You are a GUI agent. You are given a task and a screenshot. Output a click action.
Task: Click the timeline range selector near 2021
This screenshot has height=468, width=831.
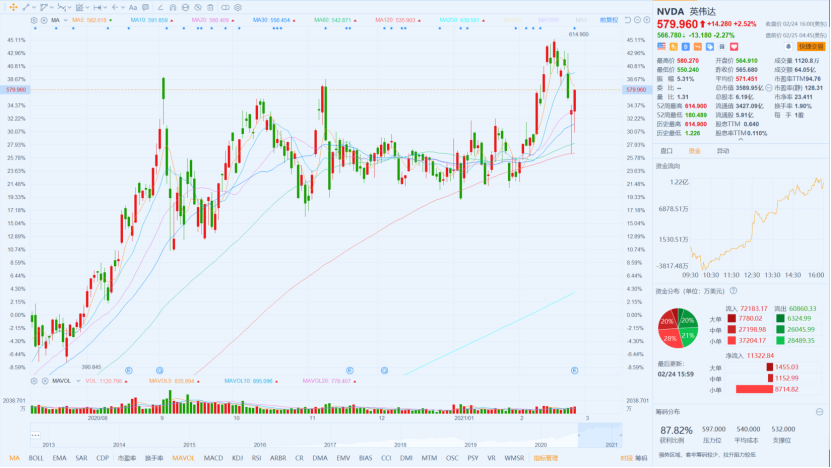[x=599, y=435]
